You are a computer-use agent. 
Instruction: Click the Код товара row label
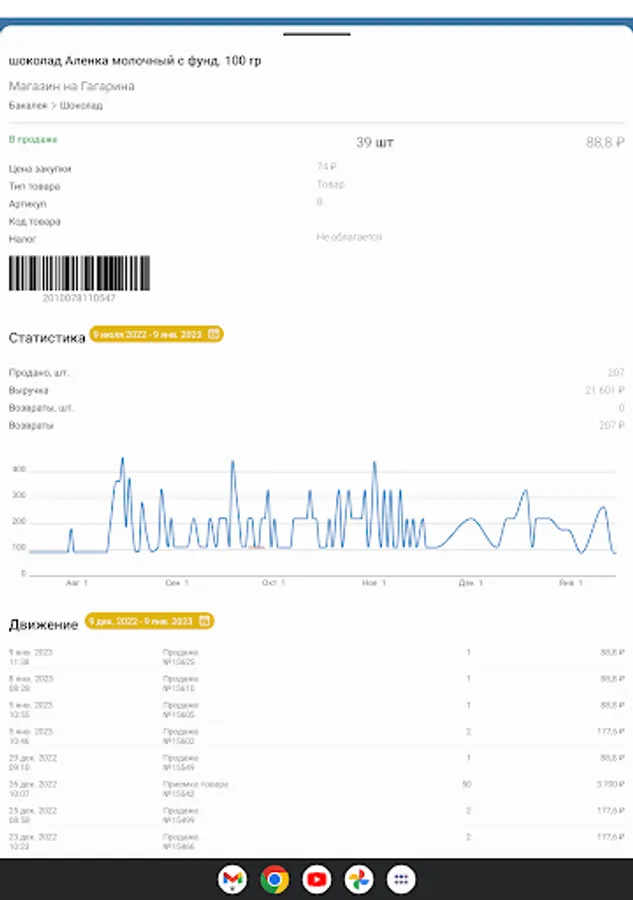tap(34, 222)
